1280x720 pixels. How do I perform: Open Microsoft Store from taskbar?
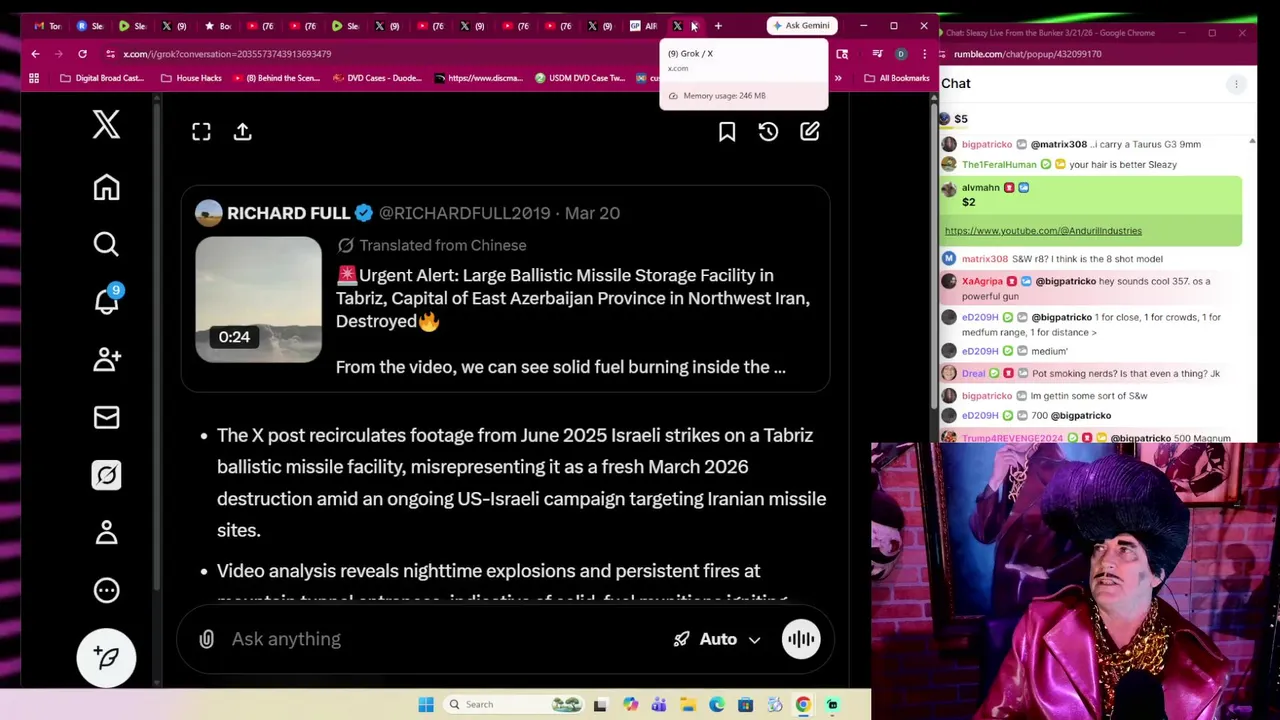(x=745, y=704)
